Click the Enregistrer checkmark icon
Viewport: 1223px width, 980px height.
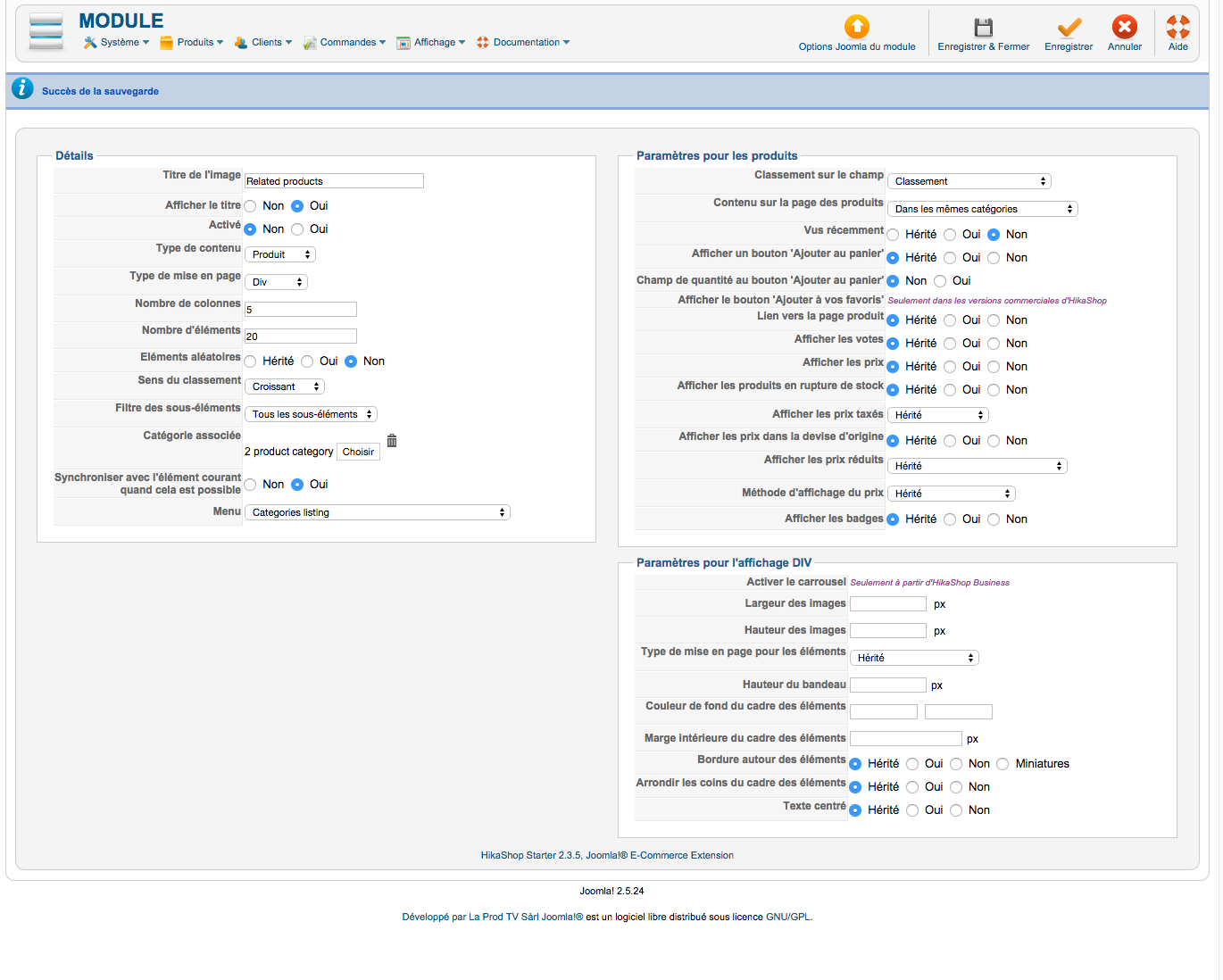tap(1069, 27)
